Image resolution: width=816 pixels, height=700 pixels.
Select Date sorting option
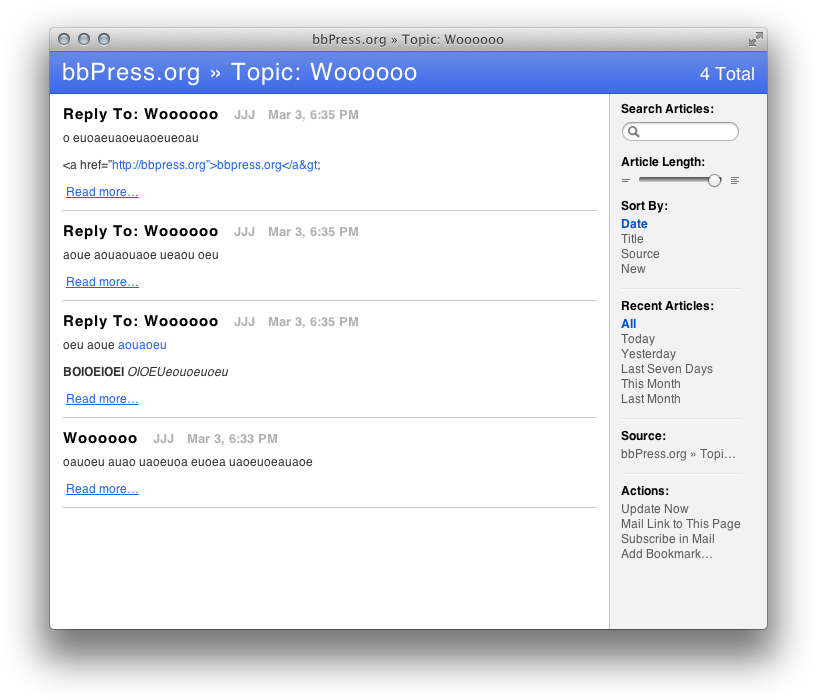[x=634, y=224]
